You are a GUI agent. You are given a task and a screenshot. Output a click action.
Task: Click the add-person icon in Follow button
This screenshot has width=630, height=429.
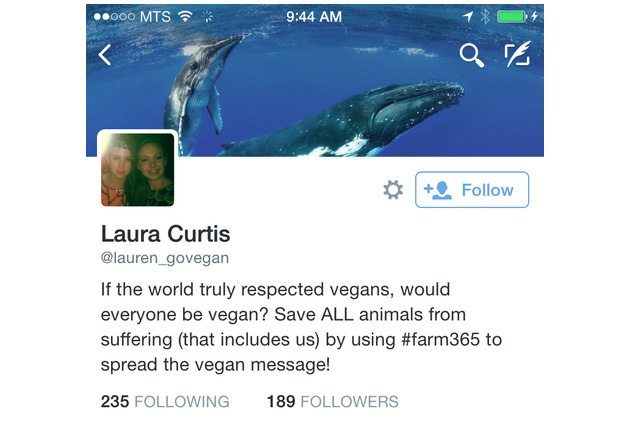pyautogui.click(x=438, y=190)
